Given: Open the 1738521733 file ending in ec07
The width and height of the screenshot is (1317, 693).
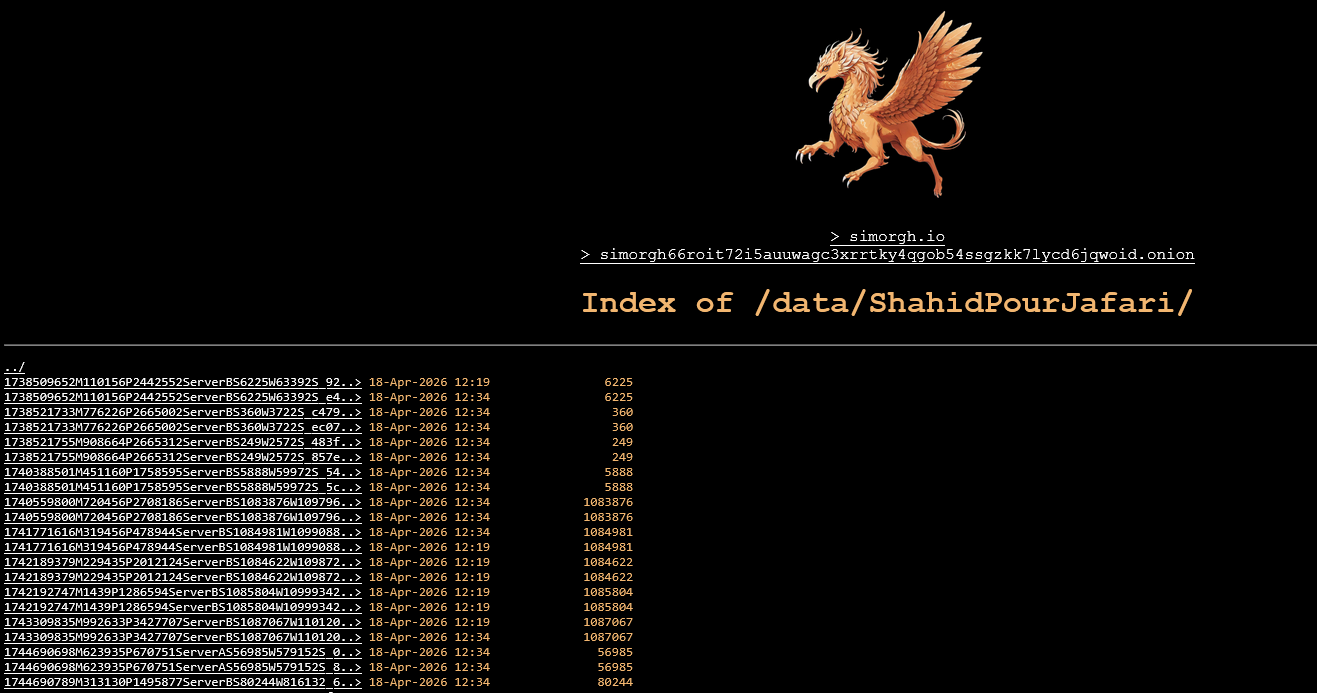Looking at the screenshot, I should (x=182, y=427).
